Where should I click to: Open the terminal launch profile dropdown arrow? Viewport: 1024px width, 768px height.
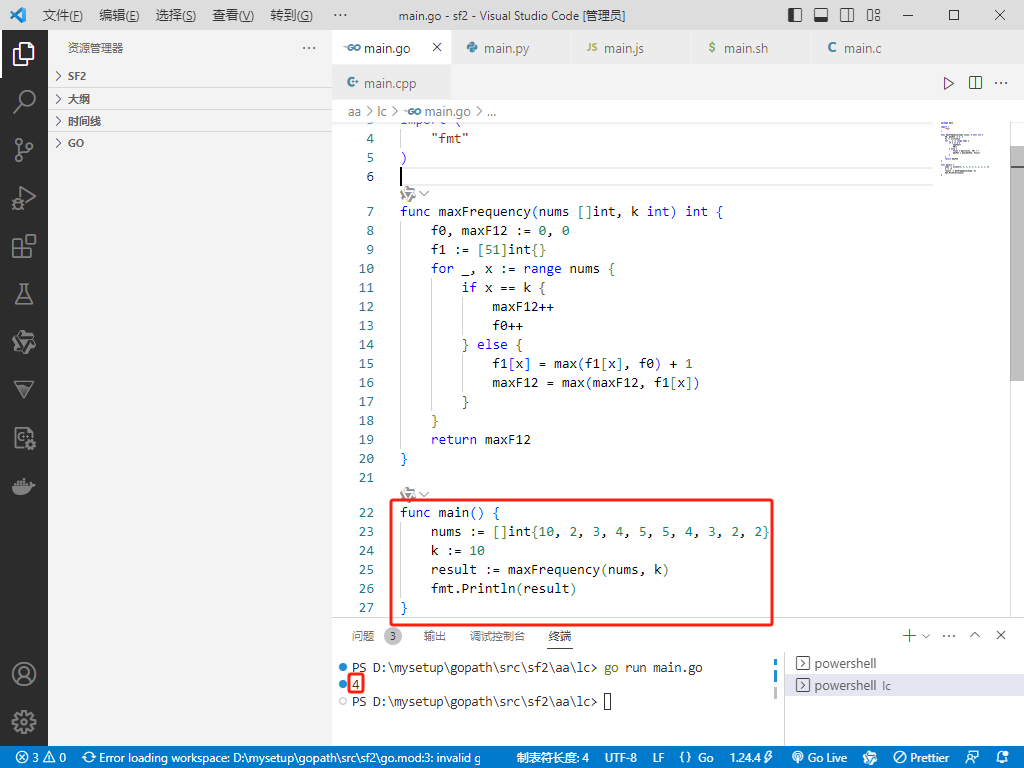[925, 635]
